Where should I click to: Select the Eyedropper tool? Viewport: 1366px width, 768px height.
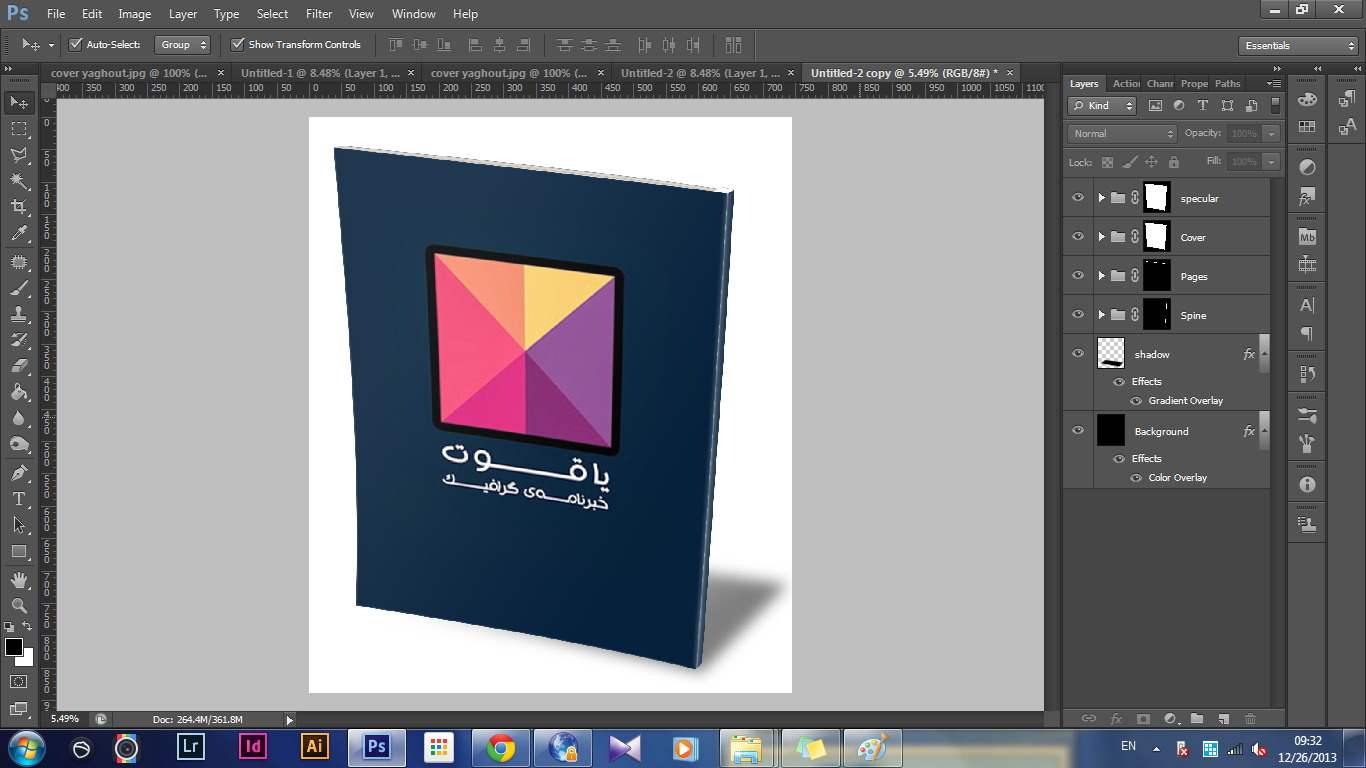click(18, 234)
